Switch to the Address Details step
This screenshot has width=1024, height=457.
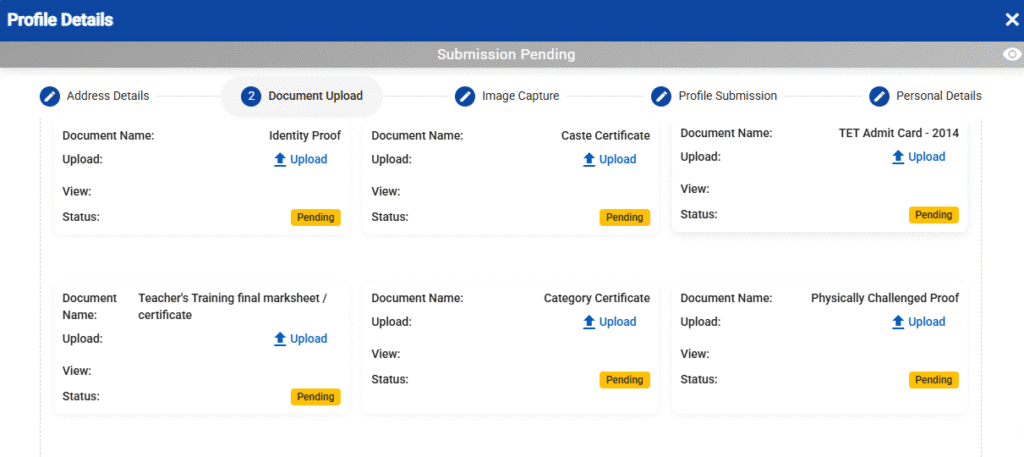(108, 96)
